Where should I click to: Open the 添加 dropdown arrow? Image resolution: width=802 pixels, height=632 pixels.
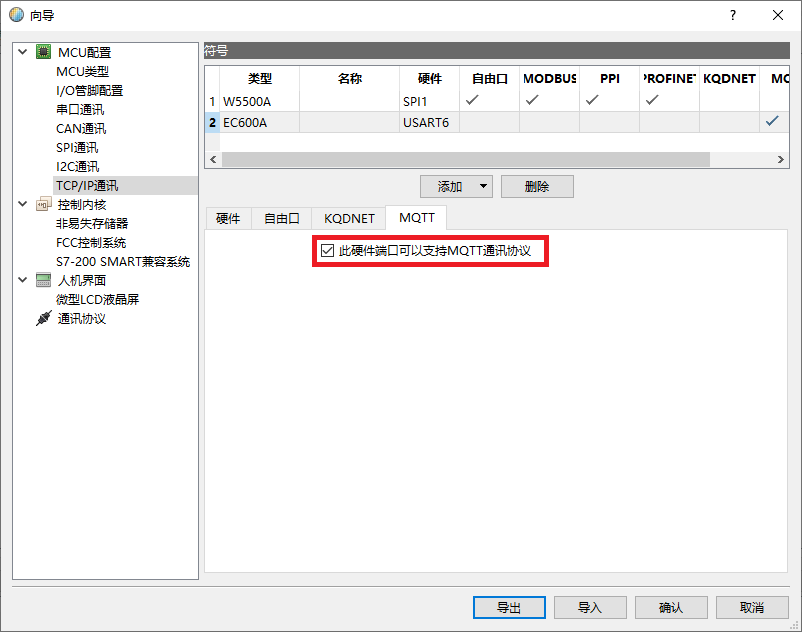[x=483, y=186]
